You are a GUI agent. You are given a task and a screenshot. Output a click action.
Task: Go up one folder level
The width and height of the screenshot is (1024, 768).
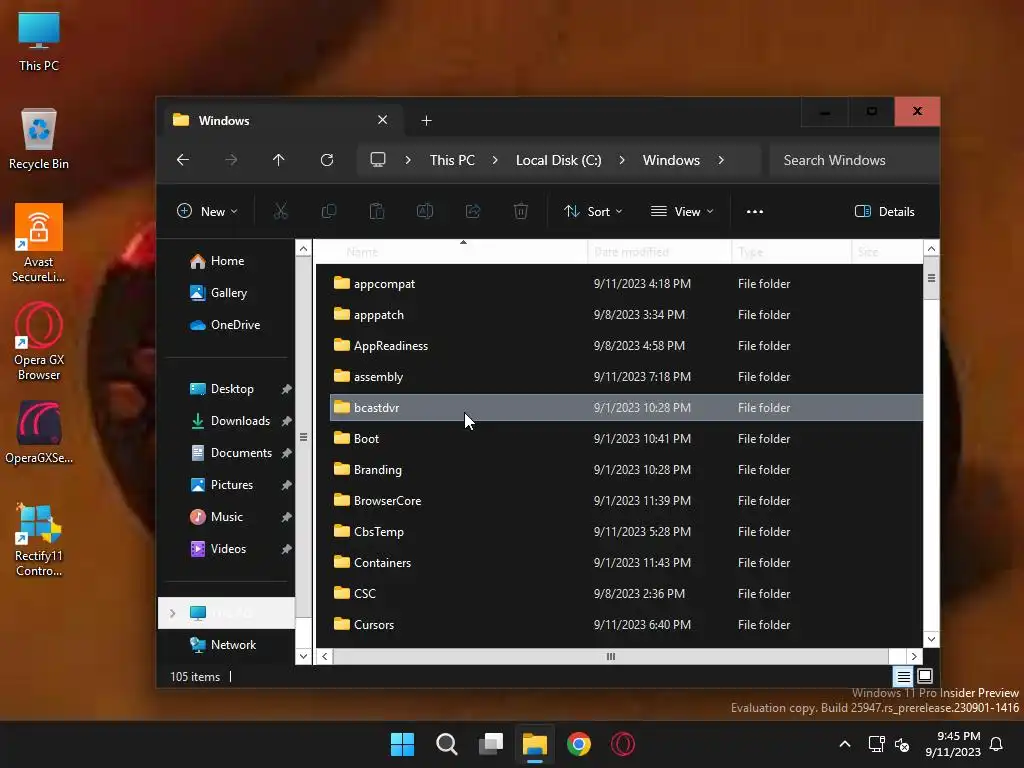click(x=279, y=160)
